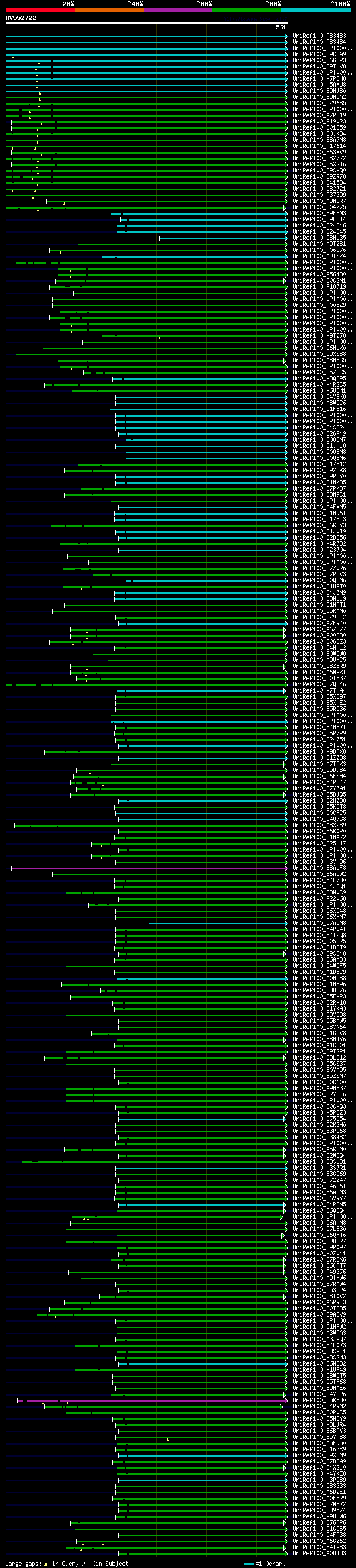Select the UniRef100_Q76FP6 label
This screenshot has width=356, height=1568.
pyautogui.click(x=319, y=1523)
